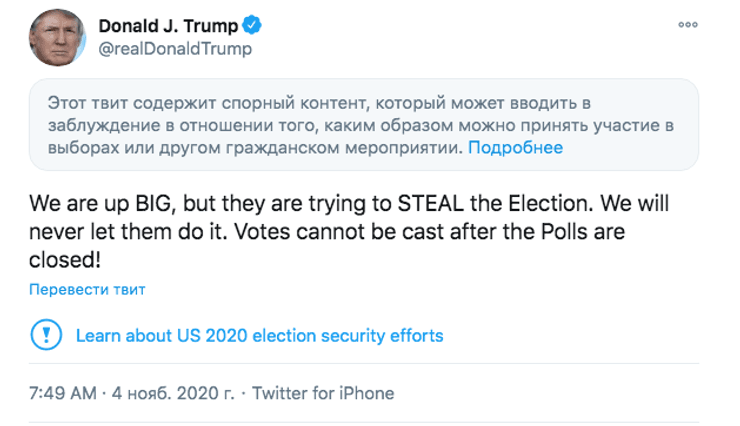Click Перевести твит to translate the tweet
This screenshot has width=740, height=426.
click(x=87, y=290)
